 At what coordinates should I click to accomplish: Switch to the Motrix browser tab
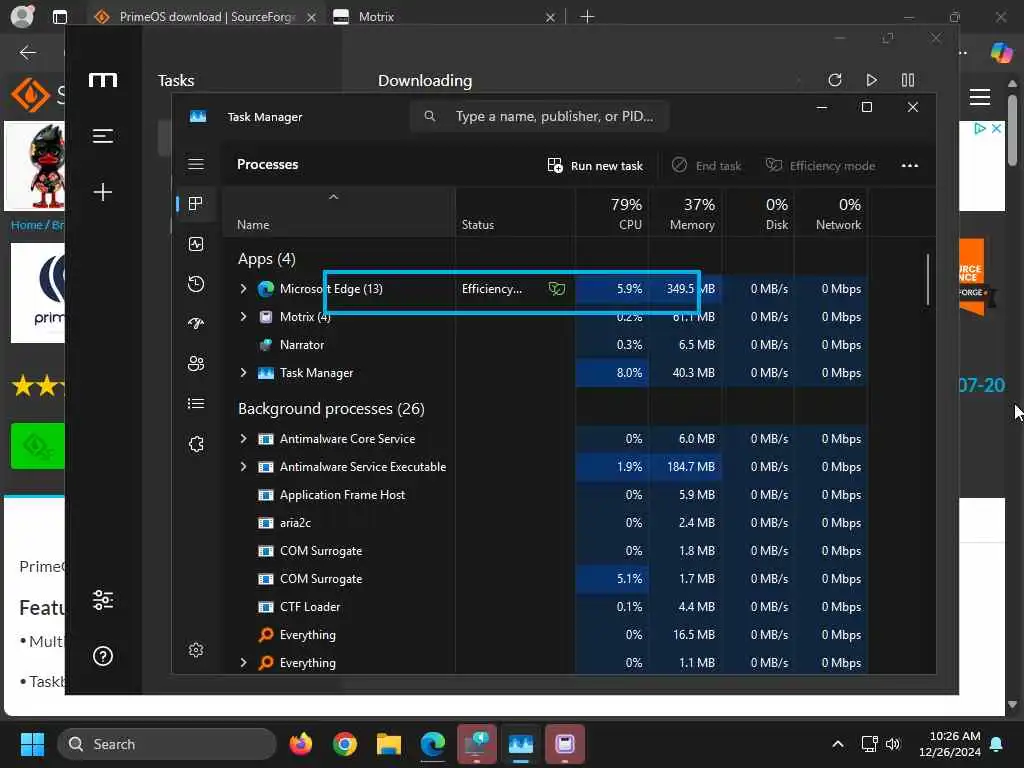(x=444, y=17)
